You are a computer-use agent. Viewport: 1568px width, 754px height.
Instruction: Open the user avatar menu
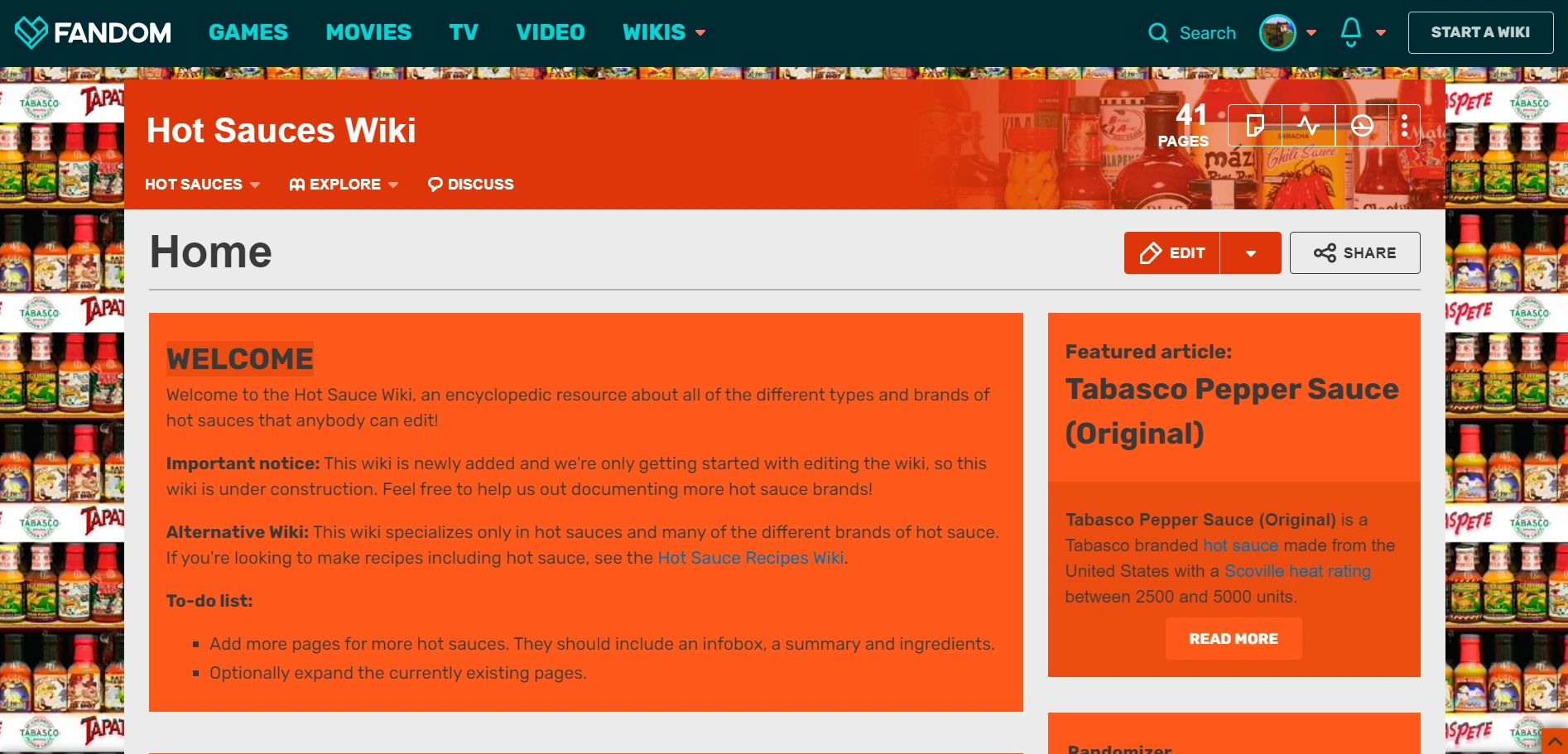click(1277, 33)
